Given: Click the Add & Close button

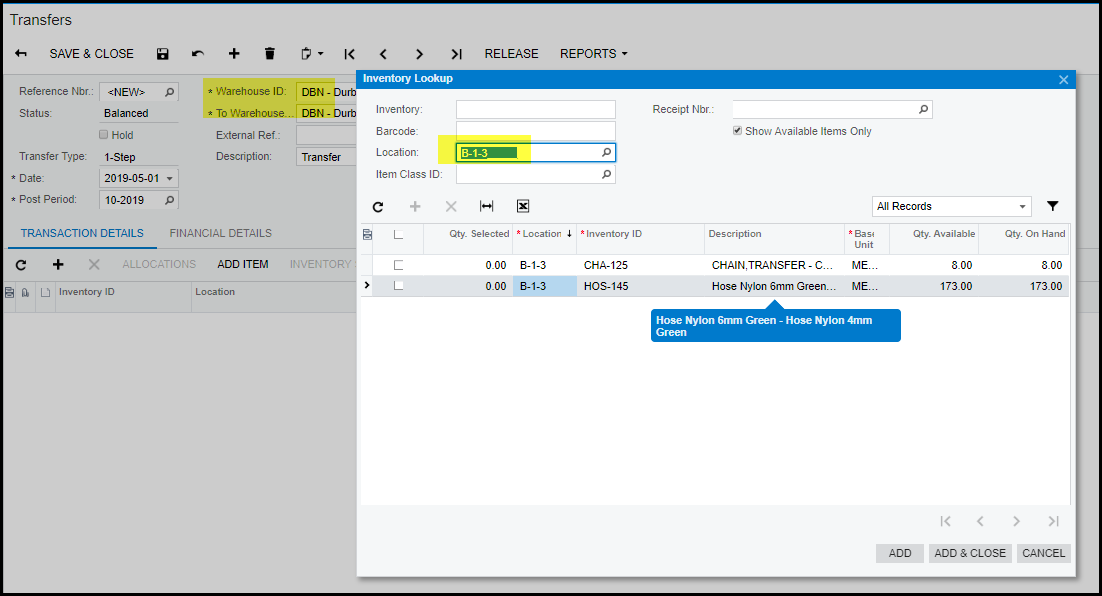Looking at the screenshot, I should pos(969,553).
